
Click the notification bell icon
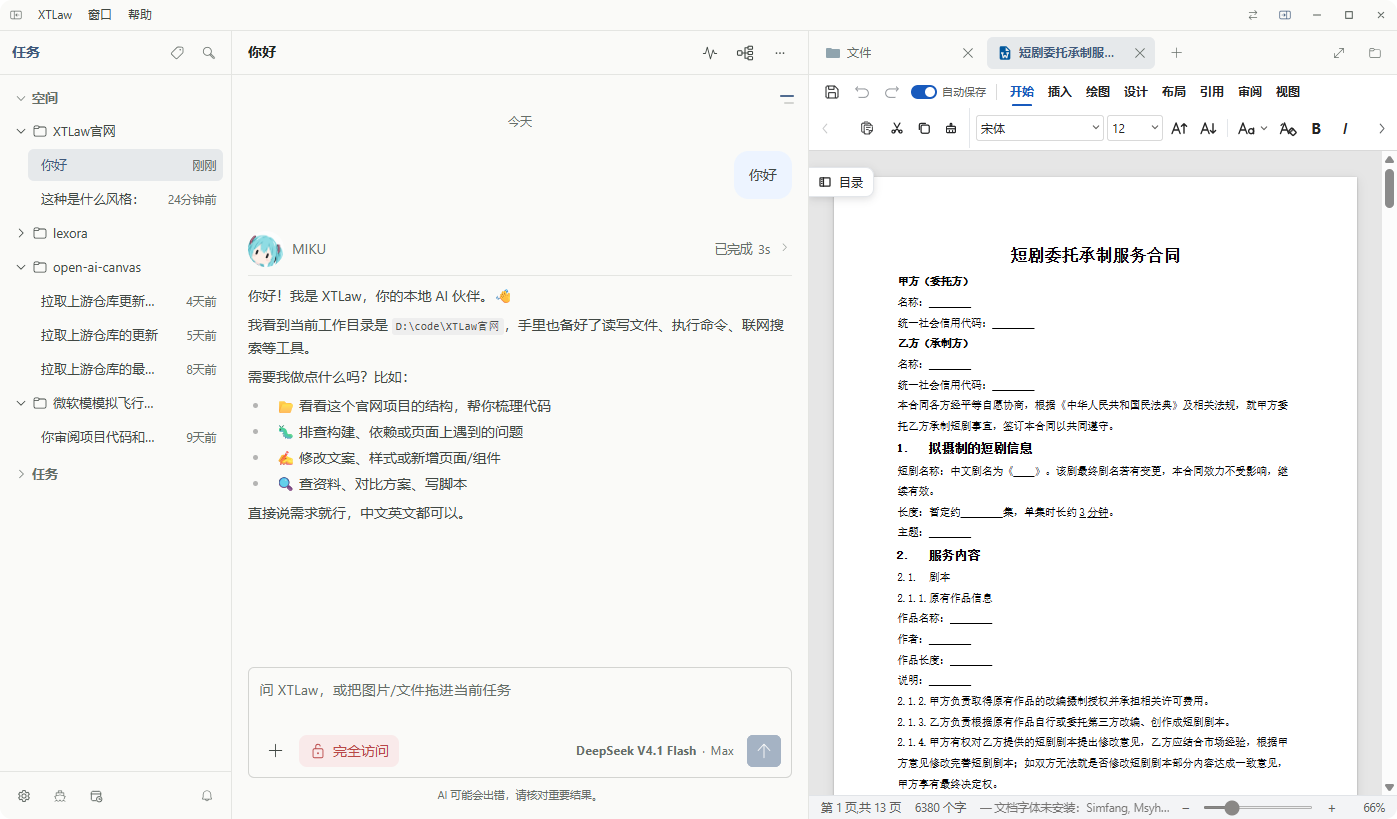click(x=207, y=796)
